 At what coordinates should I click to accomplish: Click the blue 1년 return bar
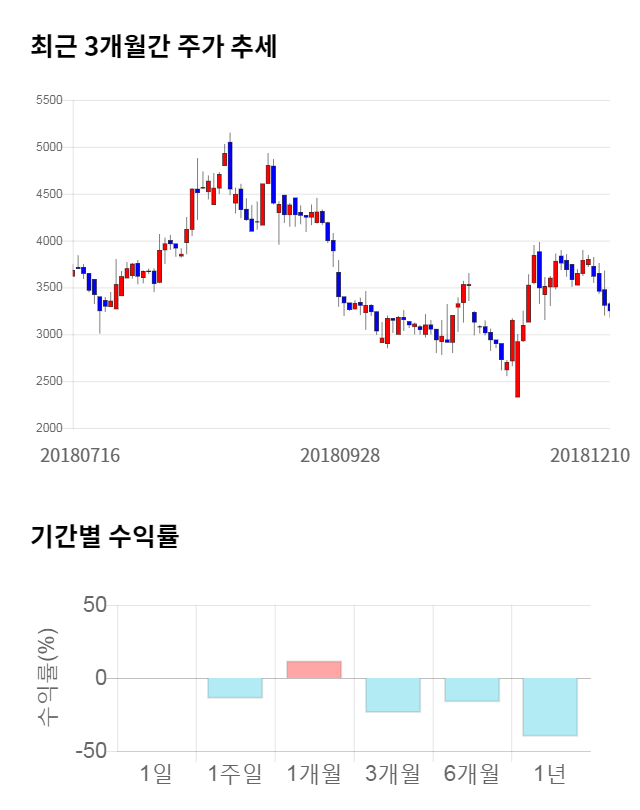coord(550,707)
